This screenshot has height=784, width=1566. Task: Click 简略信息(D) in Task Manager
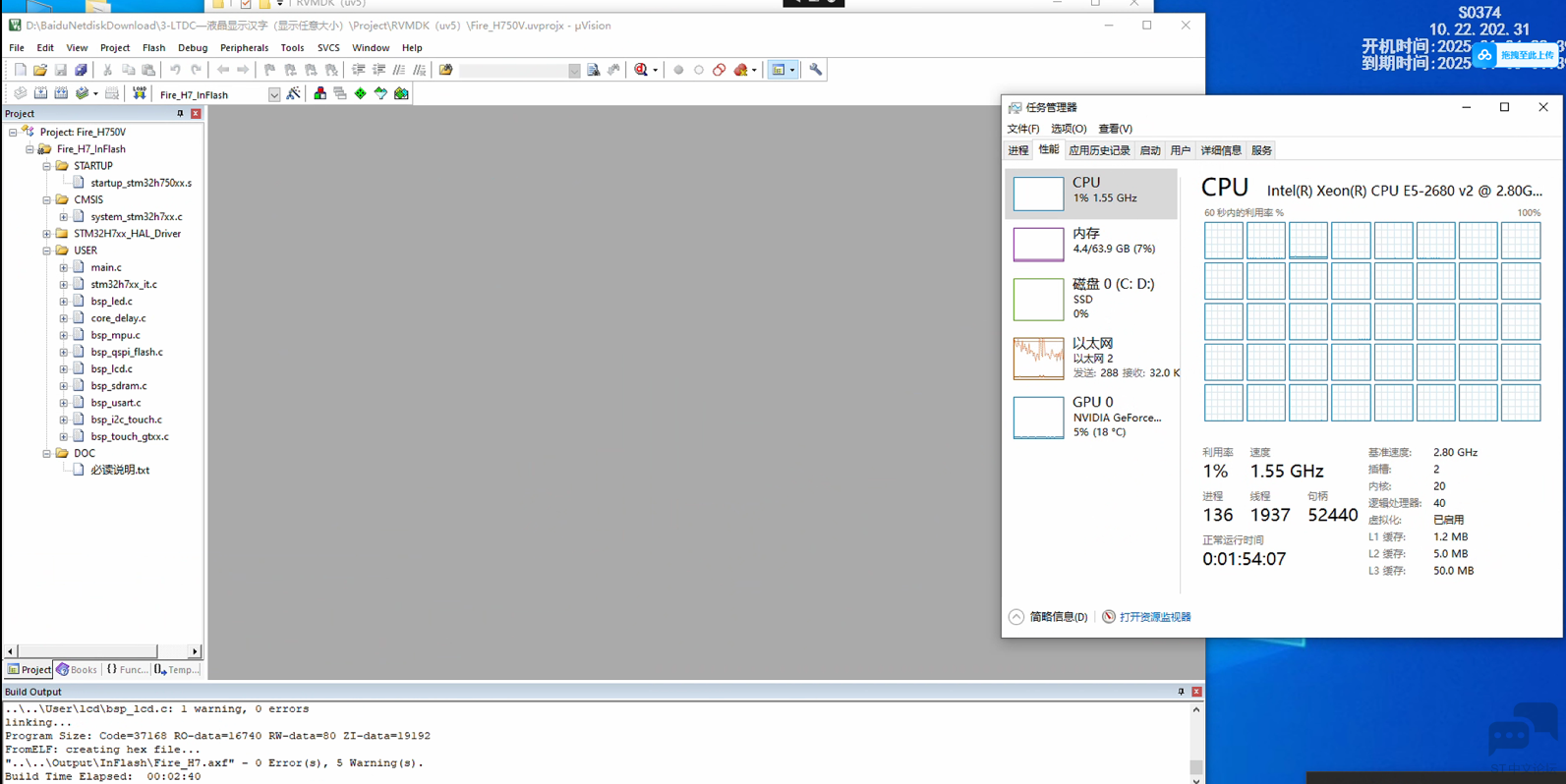pyautogui.click(x=1048, y=617)
